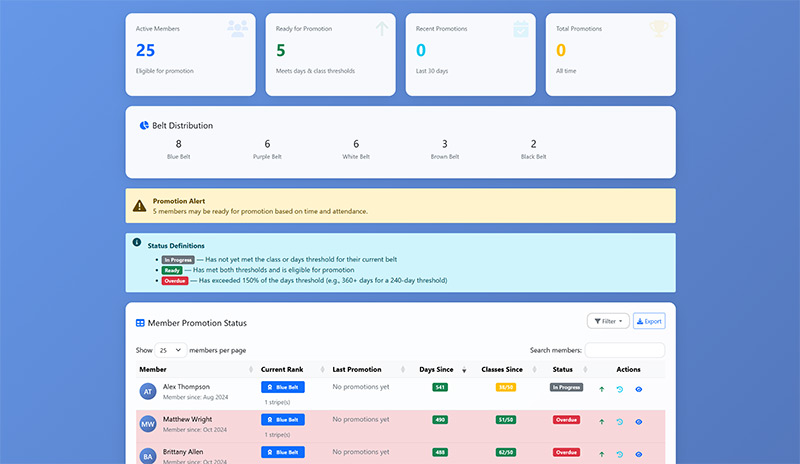Image resolution: width=800 pixels, height=464 pixels.
Task: Click the eye icon for Brittany Allen
Action: click(638, 454)
